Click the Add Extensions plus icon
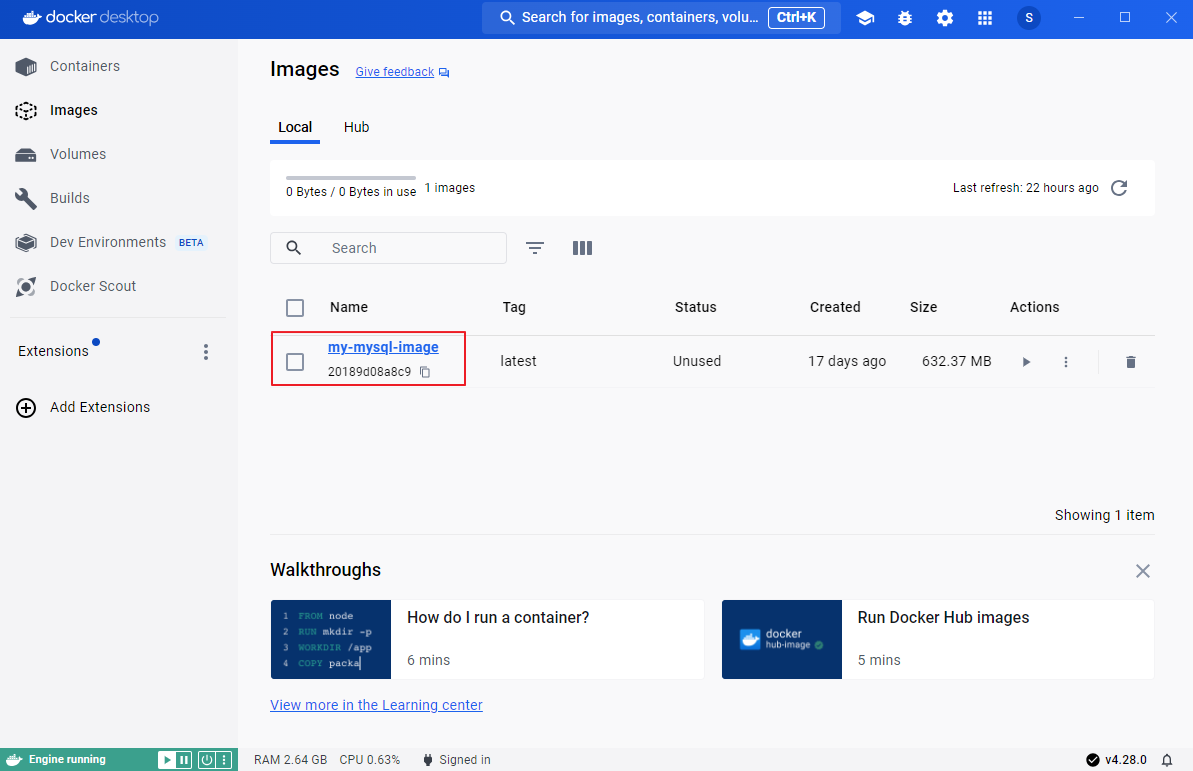The image size is (1193, 771). point(26,408)
